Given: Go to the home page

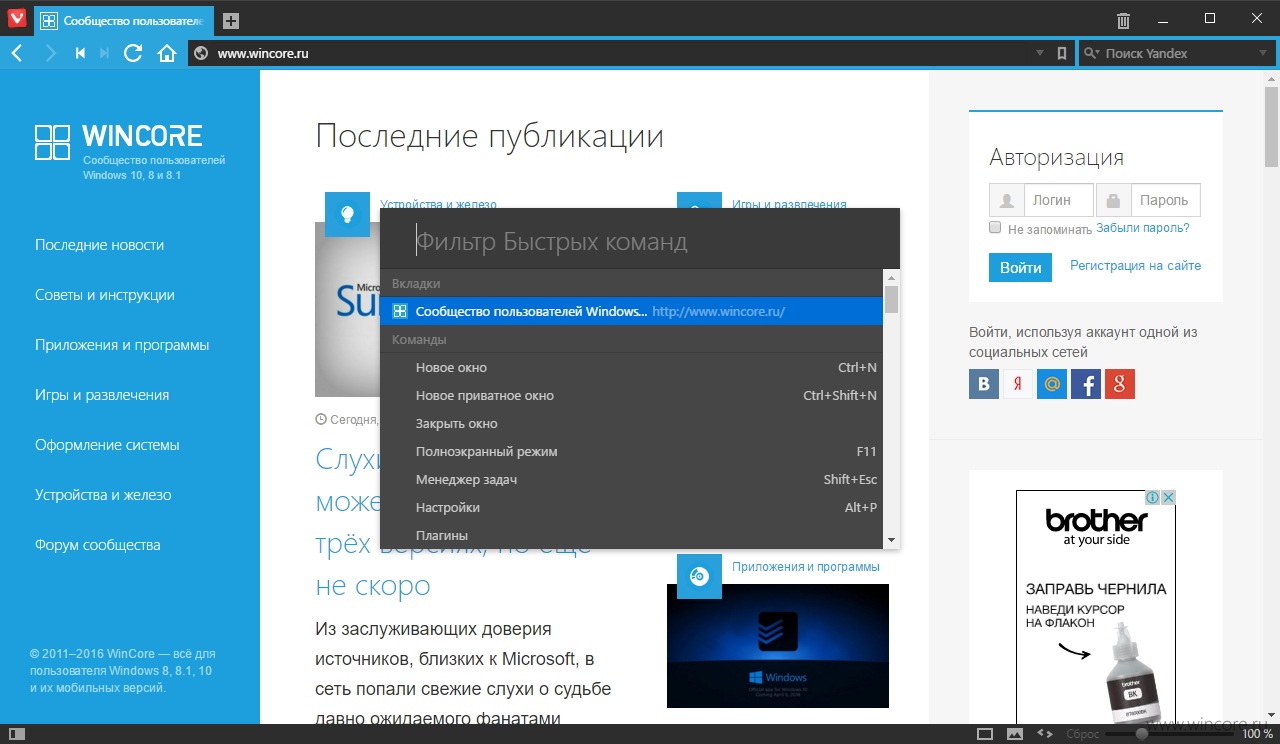Looking at the screenshot, I should coord(167,54).
